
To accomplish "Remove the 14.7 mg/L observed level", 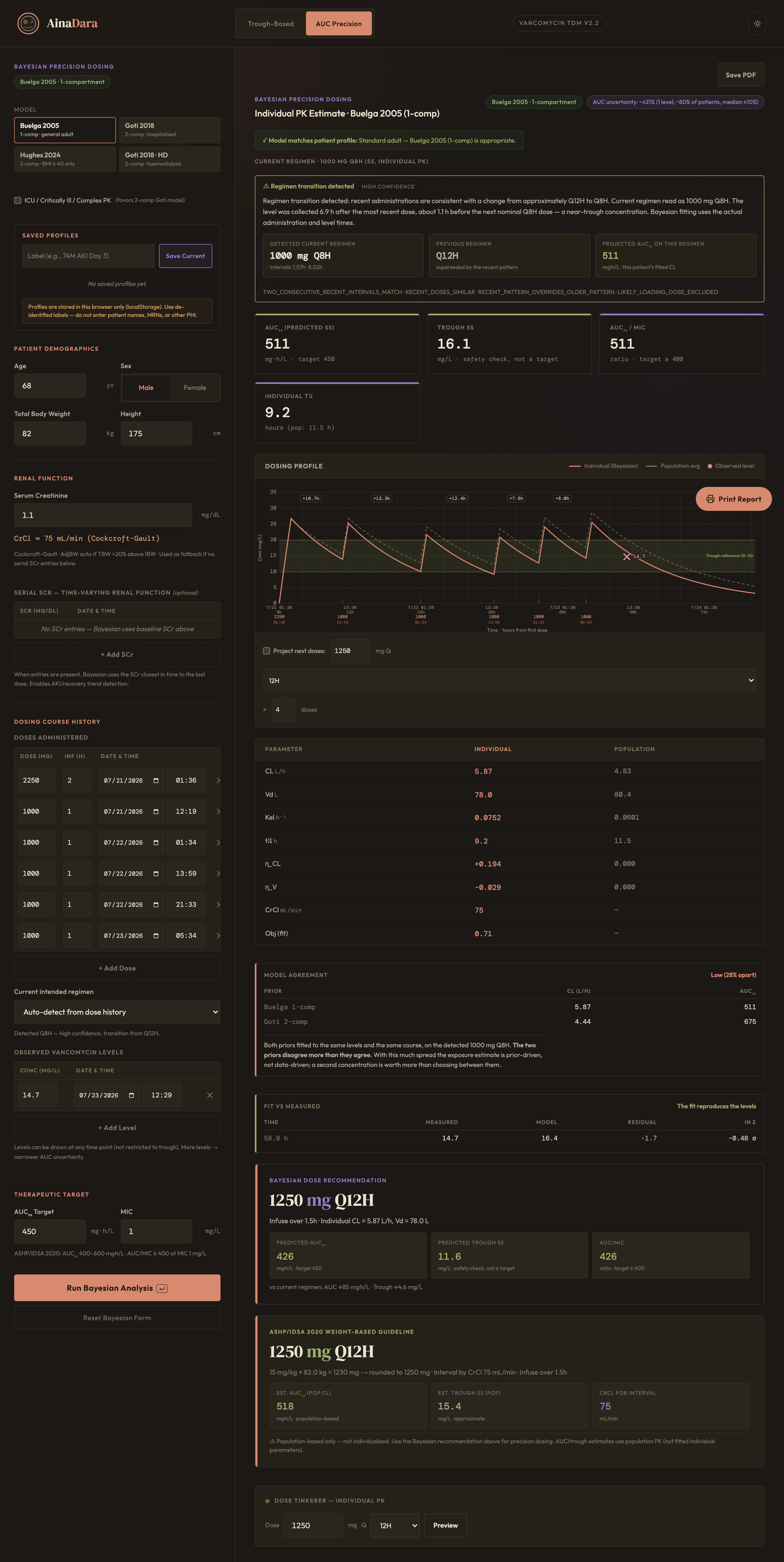I will pos(210,1095).
